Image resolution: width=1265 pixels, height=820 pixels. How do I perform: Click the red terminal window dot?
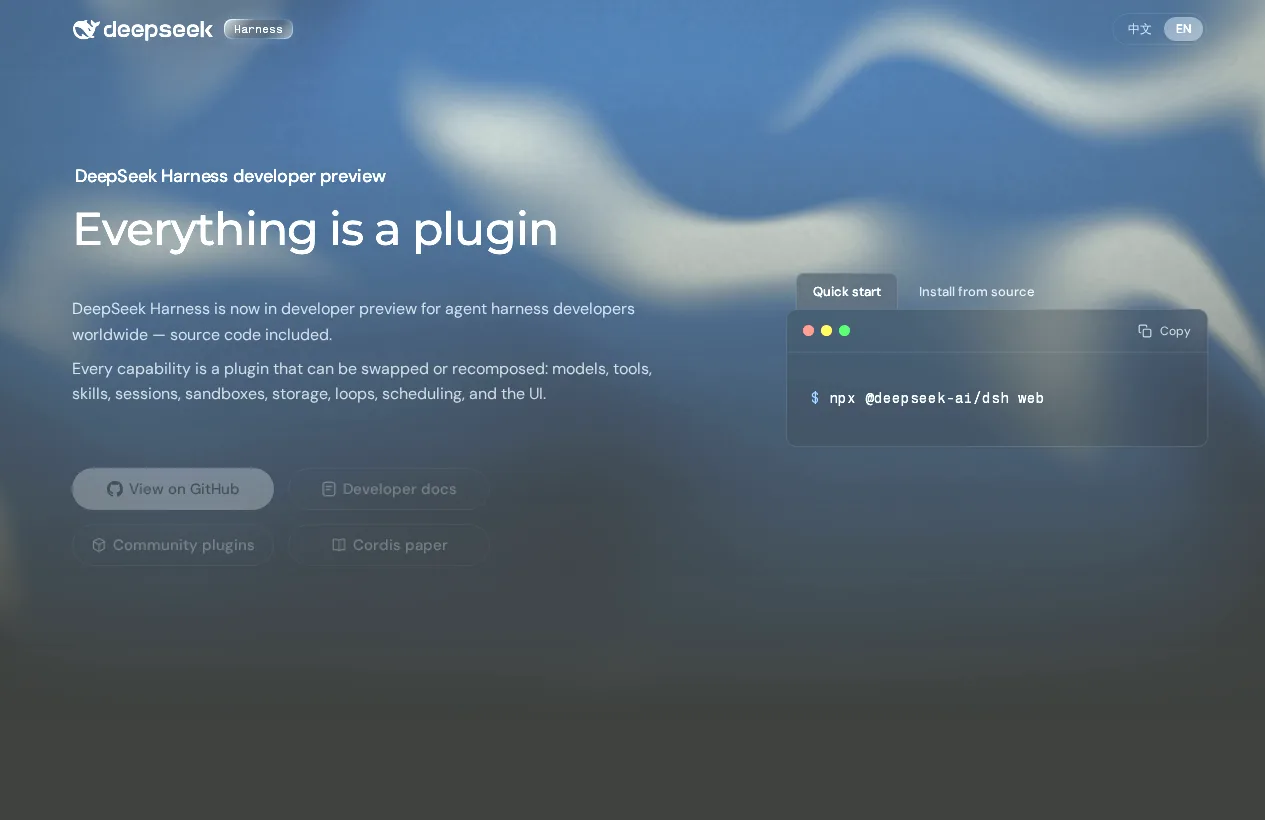pos(808,331)
